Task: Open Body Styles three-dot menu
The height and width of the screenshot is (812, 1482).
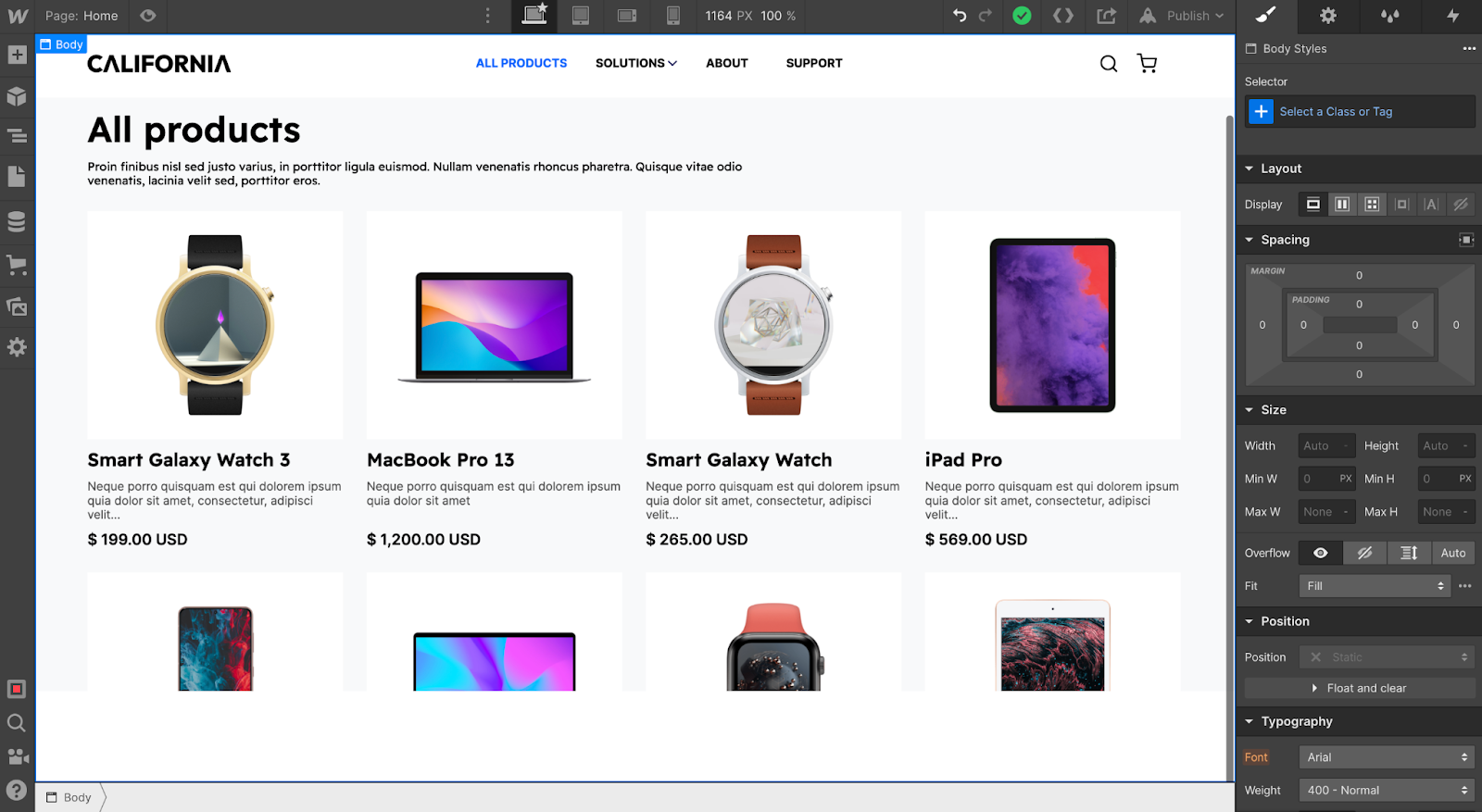Action: coord(1469,48)
